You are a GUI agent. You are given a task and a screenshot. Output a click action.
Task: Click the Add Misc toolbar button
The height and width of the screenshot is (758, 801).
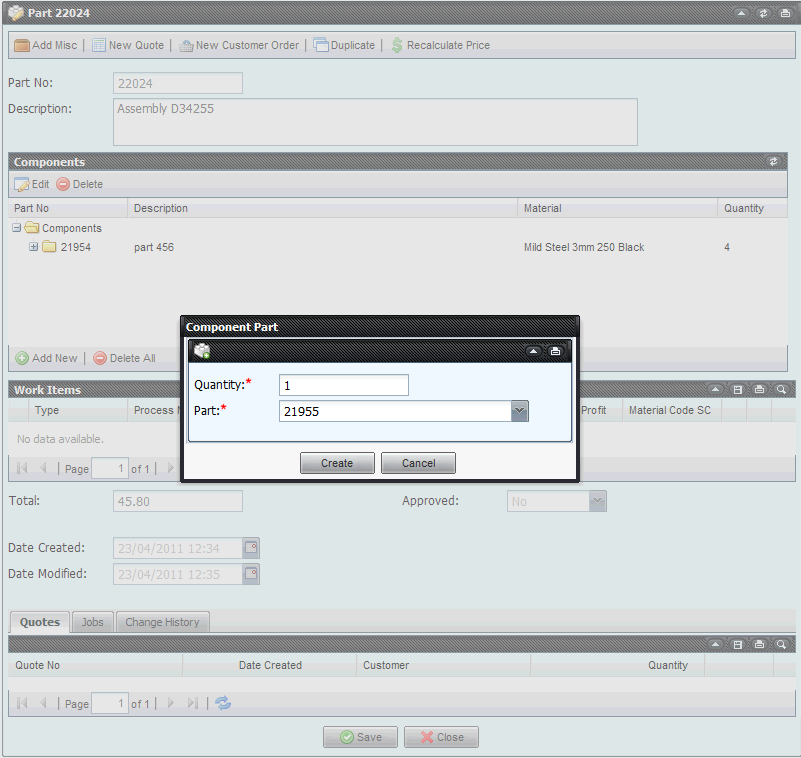point(45,45)
